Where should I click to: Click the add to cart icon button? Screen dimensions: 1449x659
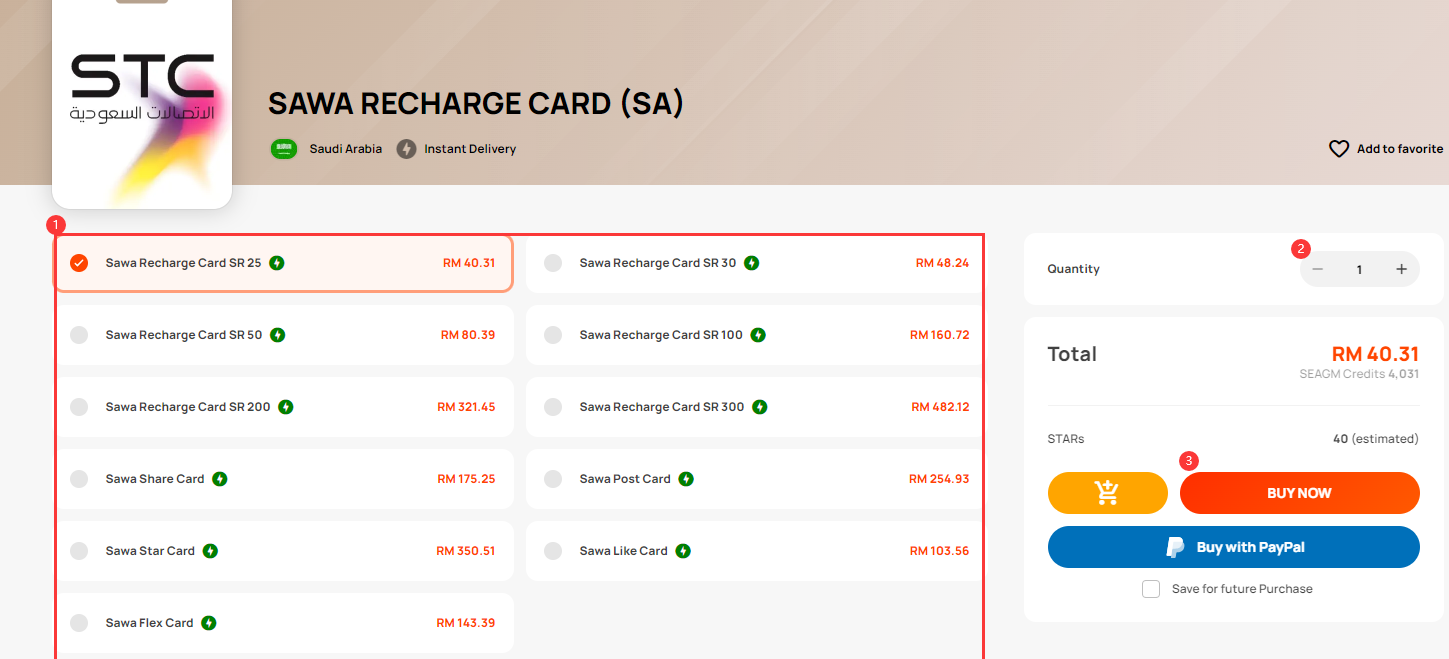click(1107, 493)
